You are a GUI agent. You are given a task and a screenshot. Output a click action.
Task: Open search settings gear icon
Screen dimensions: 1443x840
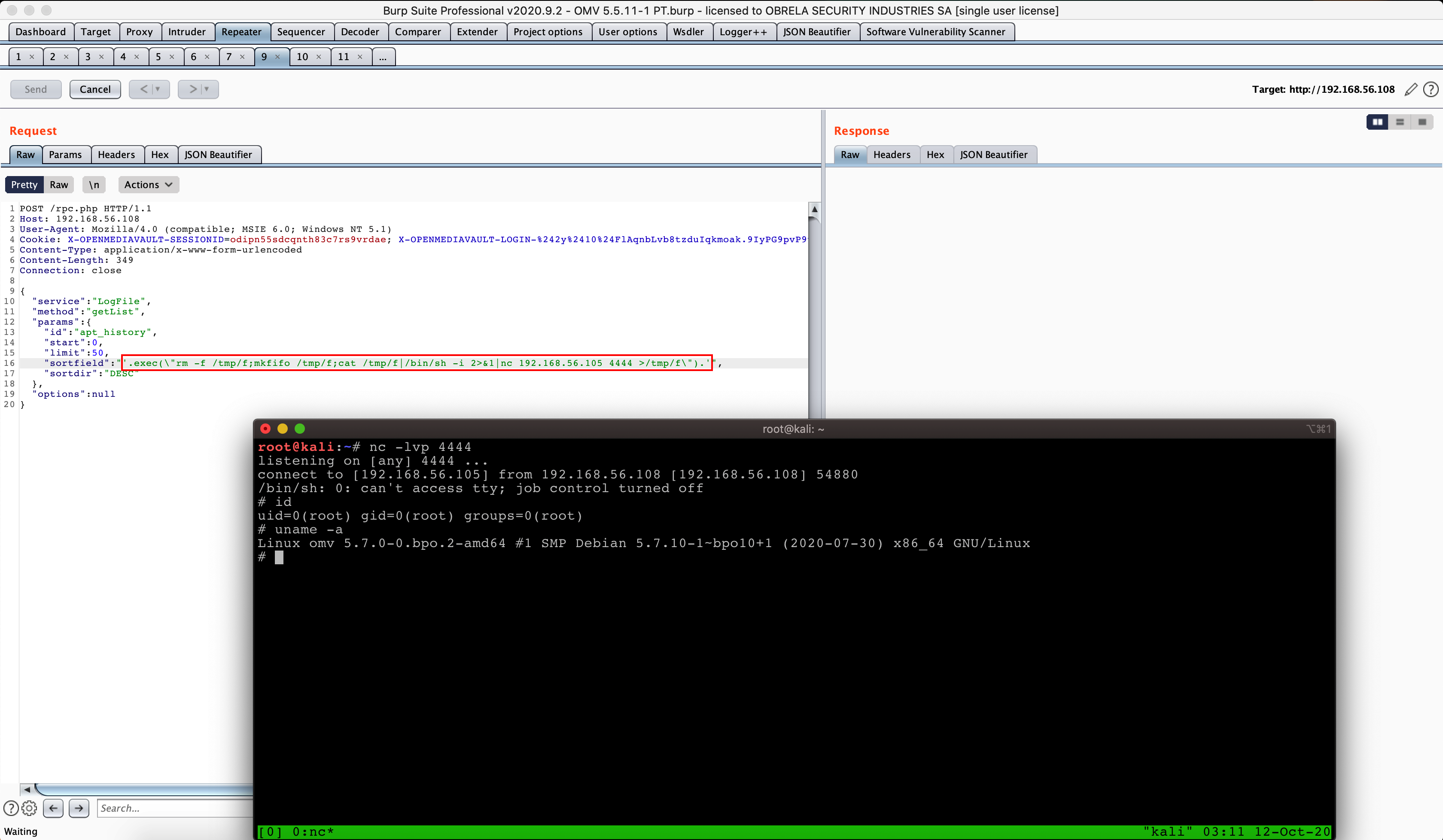pos(29,808)
